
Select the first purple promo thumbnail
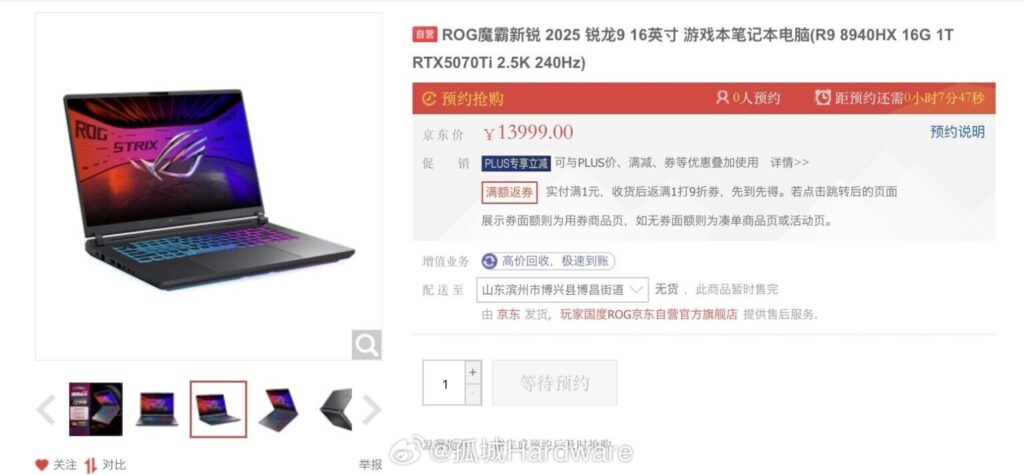point(95,409)
